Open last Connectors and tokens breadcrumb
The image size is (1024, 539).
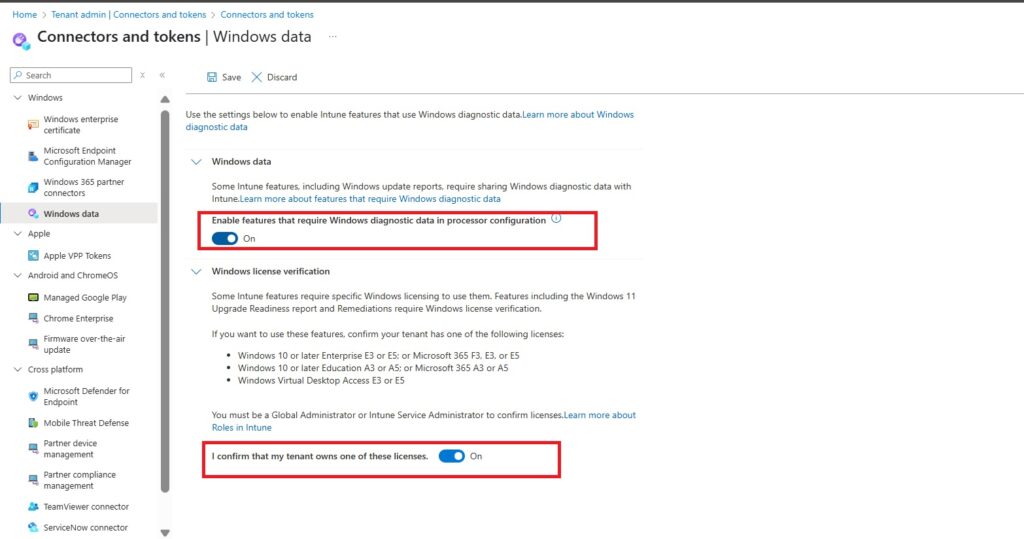267,14
